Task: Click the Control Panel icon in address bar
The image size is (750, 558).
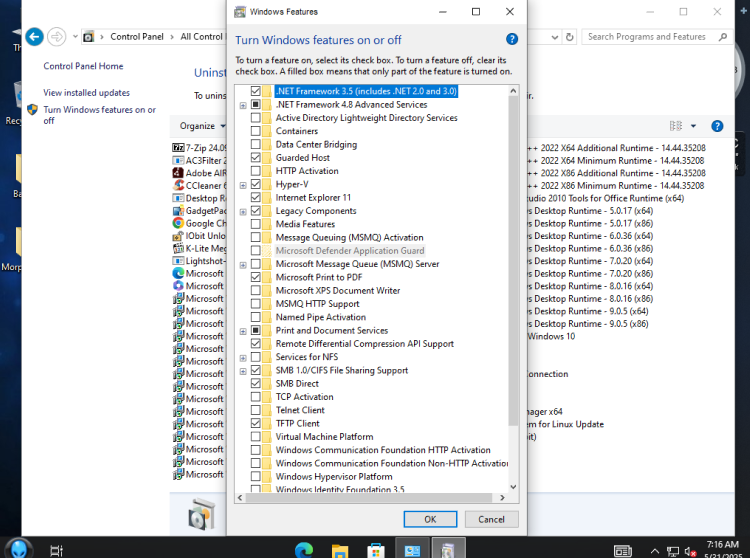Action: coord(88,37)
